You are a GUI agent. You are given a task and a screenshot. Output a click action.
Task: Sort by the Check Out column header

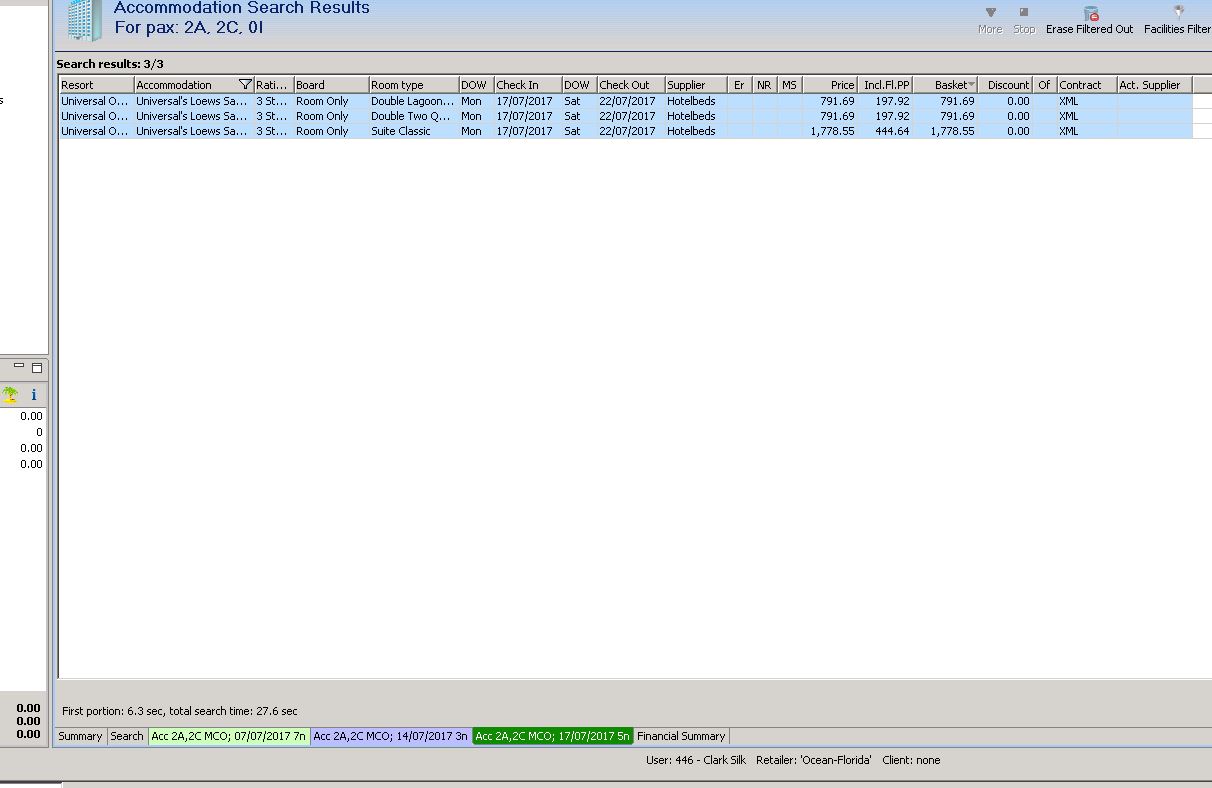tap(631, 85)
